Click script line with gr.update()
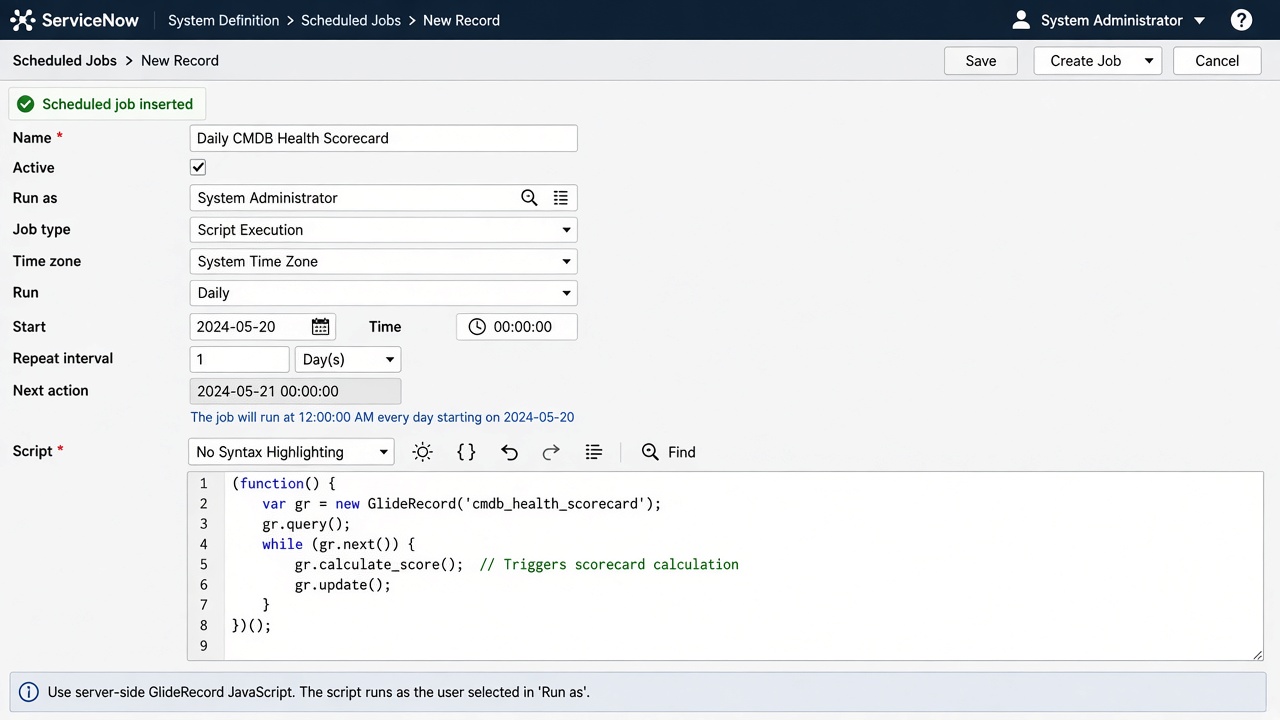Viewport: 1280px width, 720px height. (x=342, y=585)
